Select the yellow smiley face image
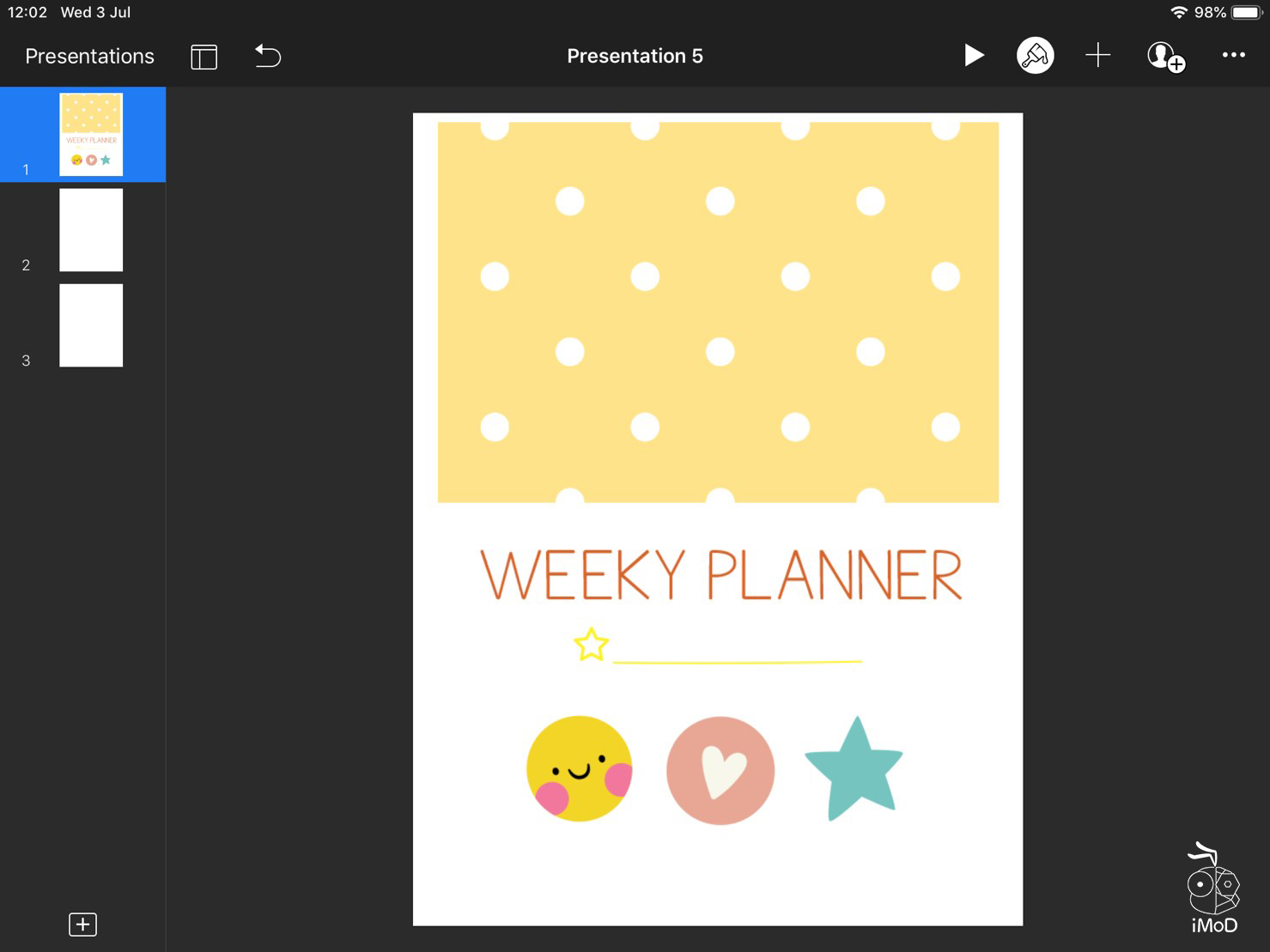The height and width of the screenshot is (952, 1270). click(580, 769)
